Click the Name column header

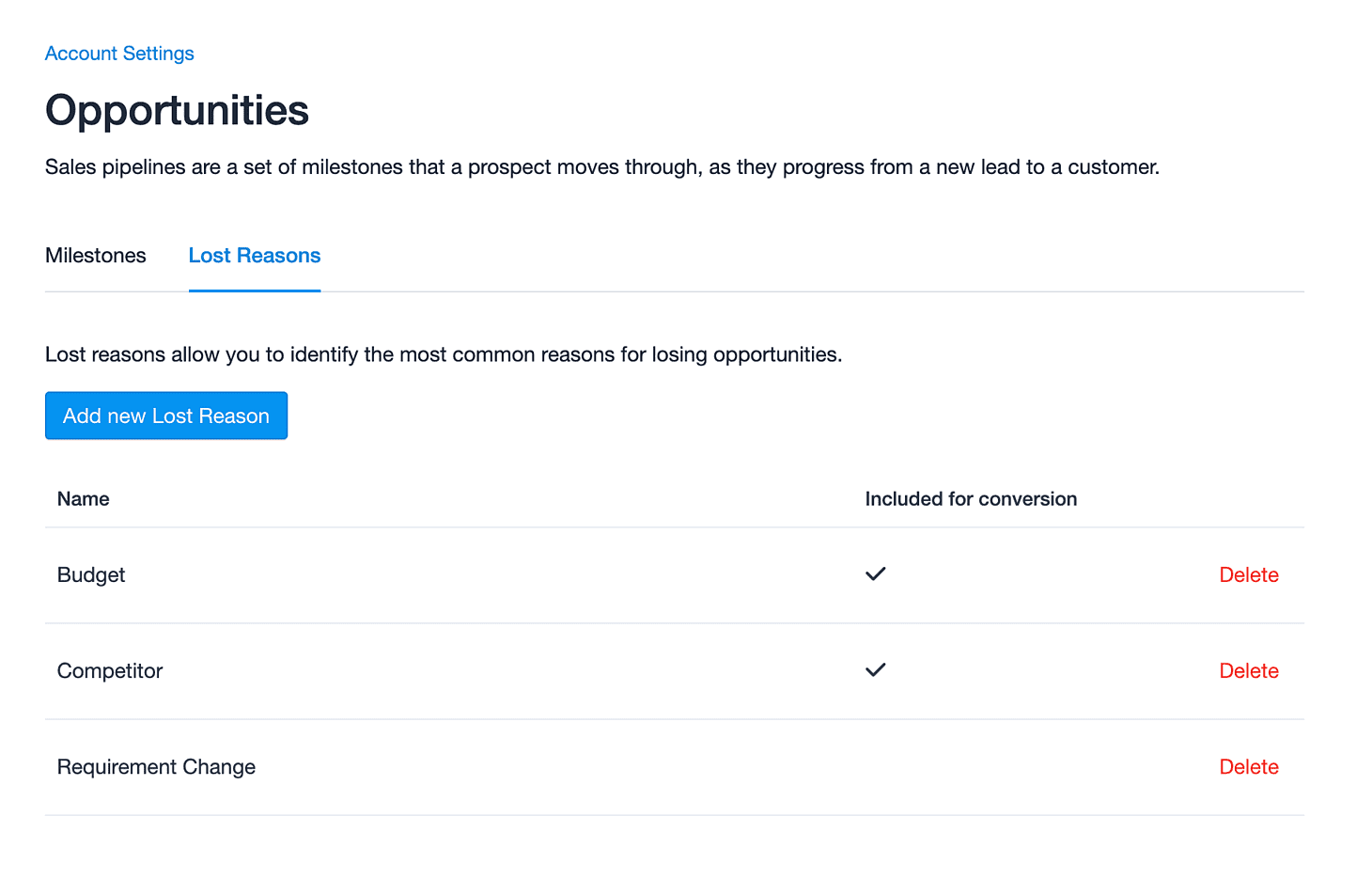point(84,499)
